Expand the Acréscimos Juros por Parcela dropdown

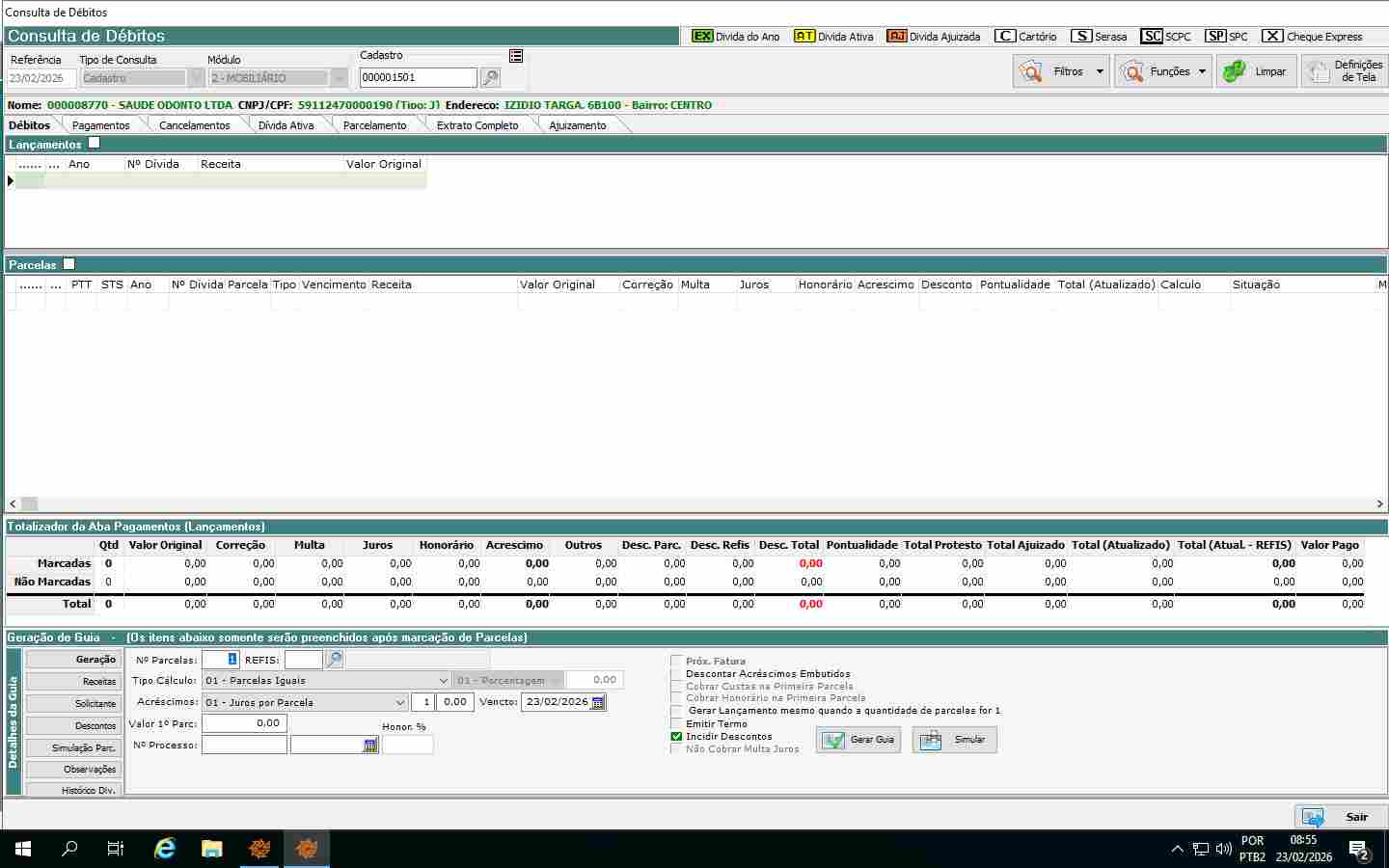click(x=400, y=703)
